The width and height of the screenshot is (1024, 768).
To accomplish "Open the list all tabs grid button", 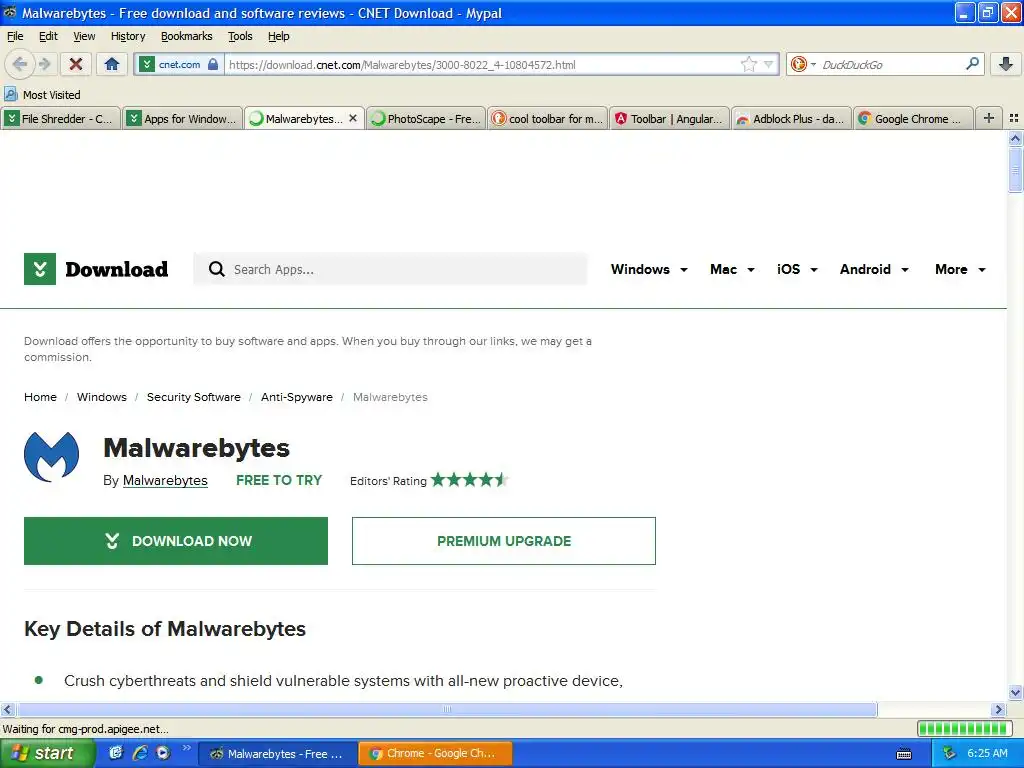I will pos(1014,118).
